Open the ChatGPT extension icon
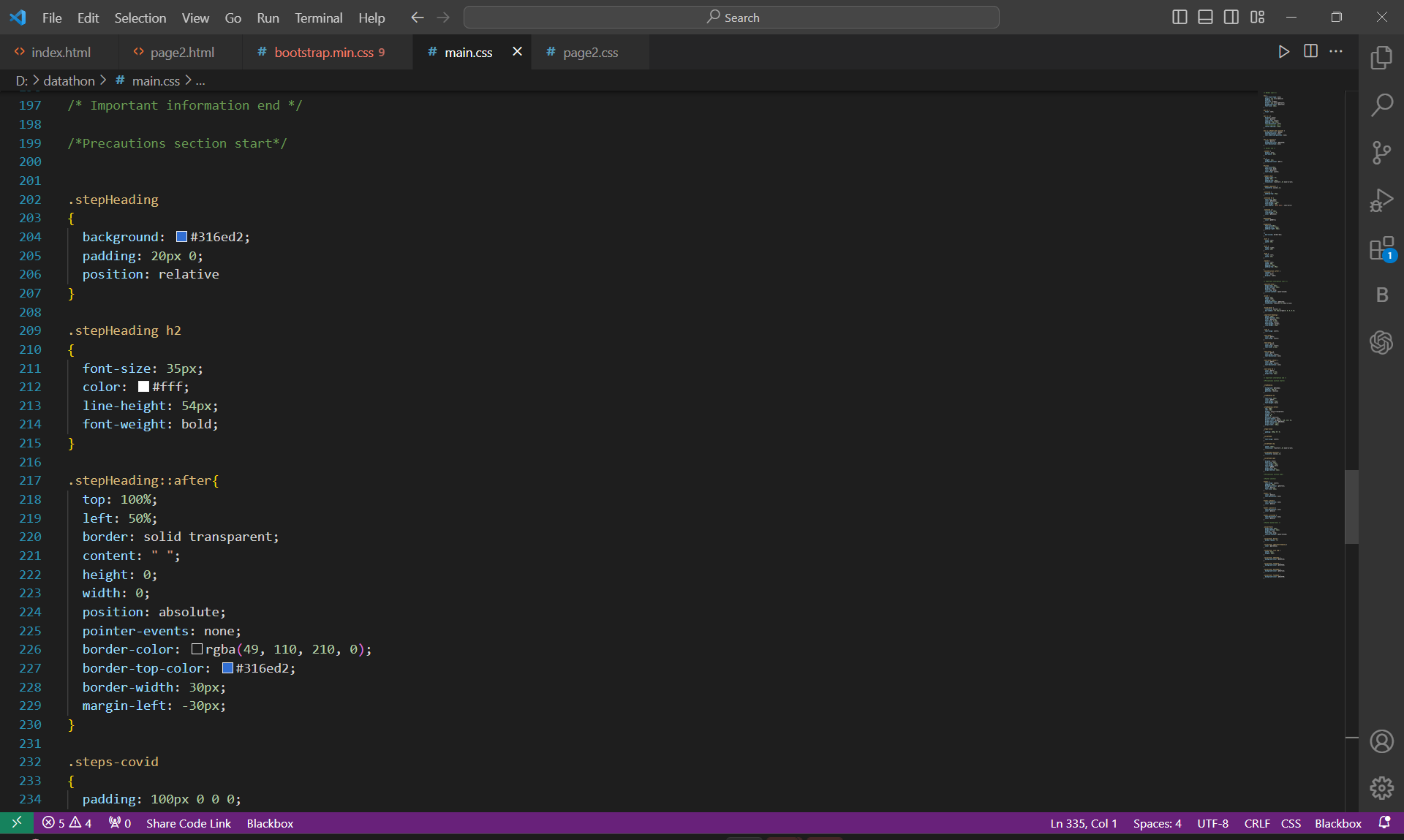This screenshot has height=840, width=1404. click(1381, 342)
